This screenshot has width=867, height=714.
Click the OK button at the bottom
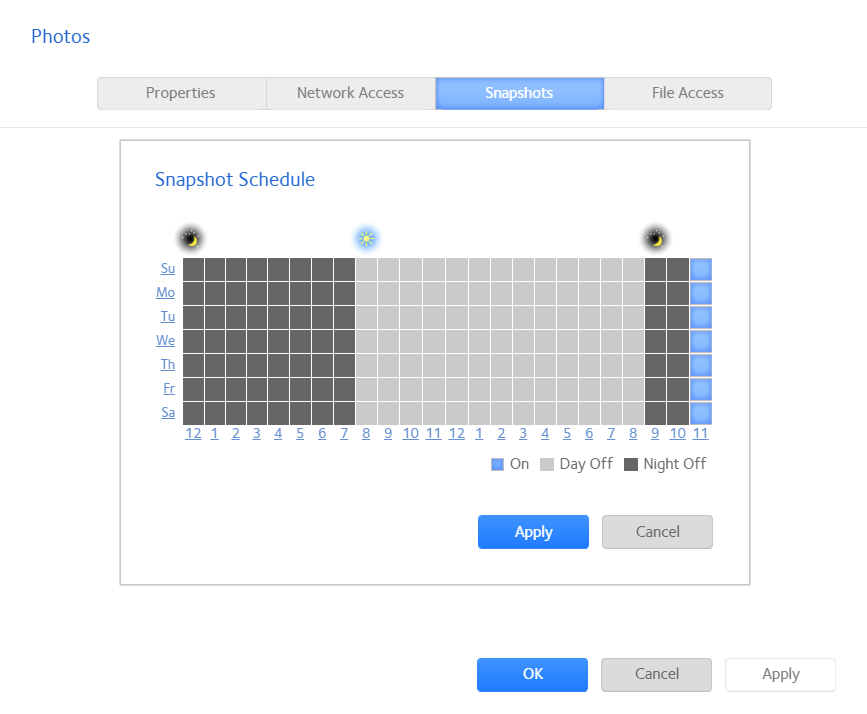coord(532,674)
